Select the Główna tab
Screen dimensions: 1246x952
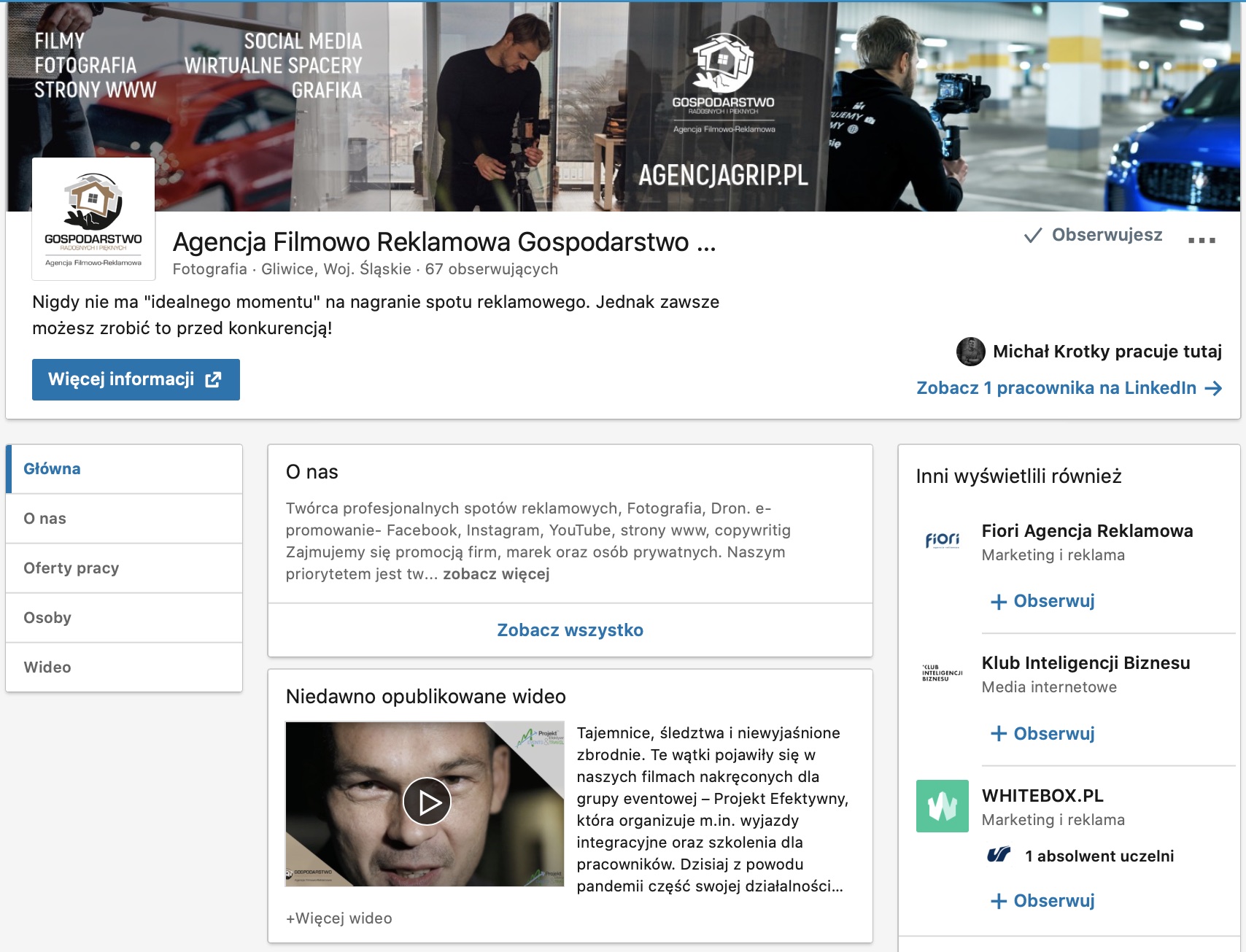(x=124, y=469)
